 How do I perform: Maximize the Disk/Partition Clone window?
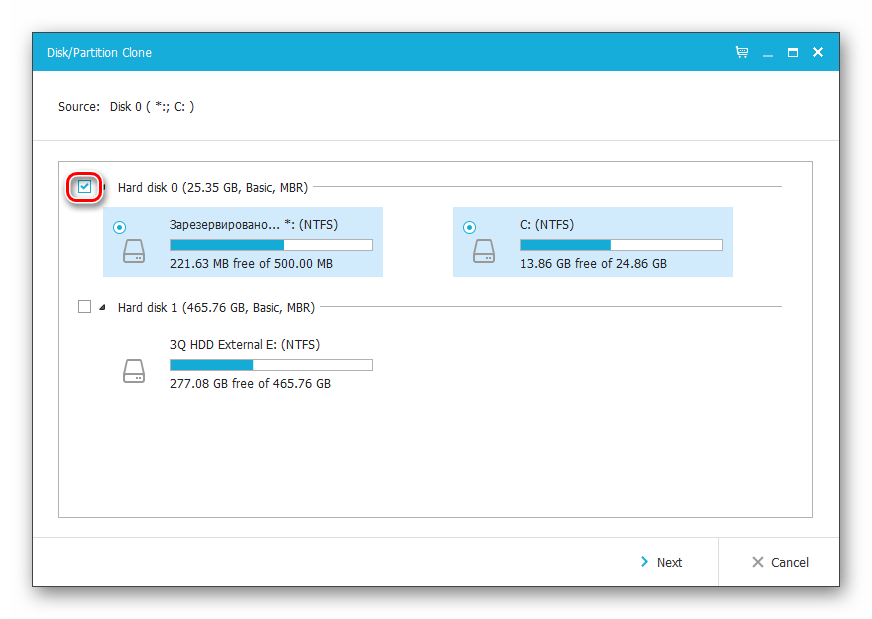[x=793, y=52]
